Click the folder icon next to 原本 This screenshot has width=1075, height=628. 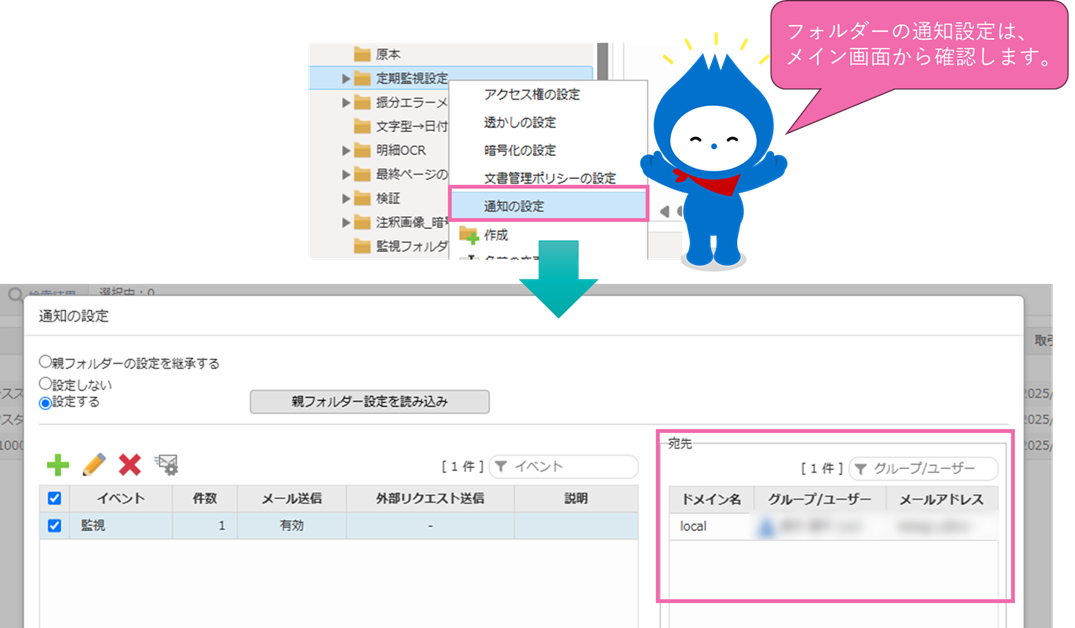click(x=362, y=54)
